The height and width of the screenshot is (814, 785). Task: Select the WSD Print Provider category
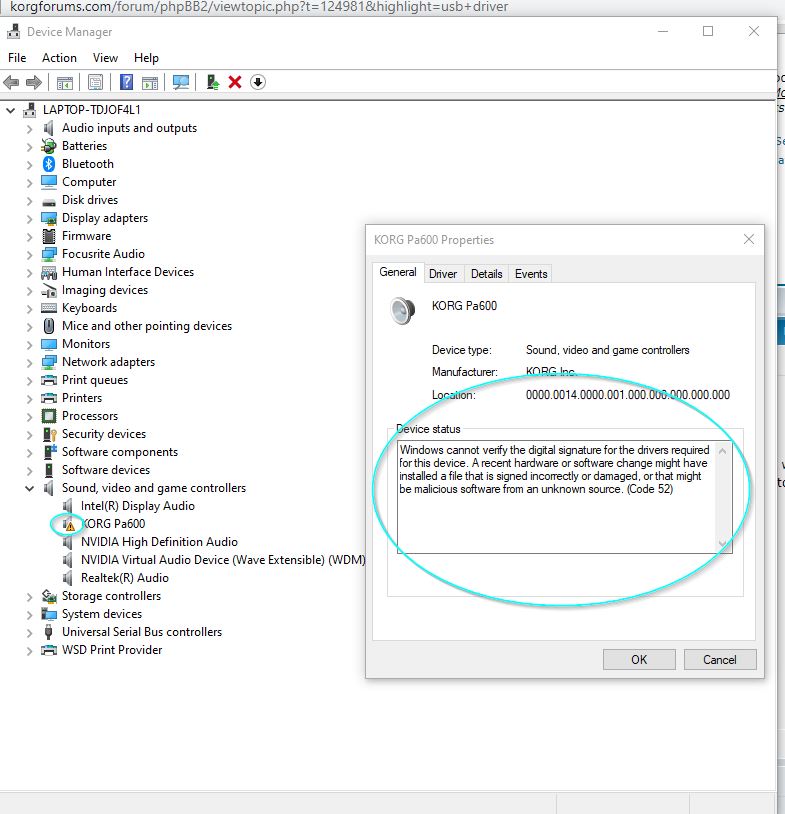click(112, 649)
